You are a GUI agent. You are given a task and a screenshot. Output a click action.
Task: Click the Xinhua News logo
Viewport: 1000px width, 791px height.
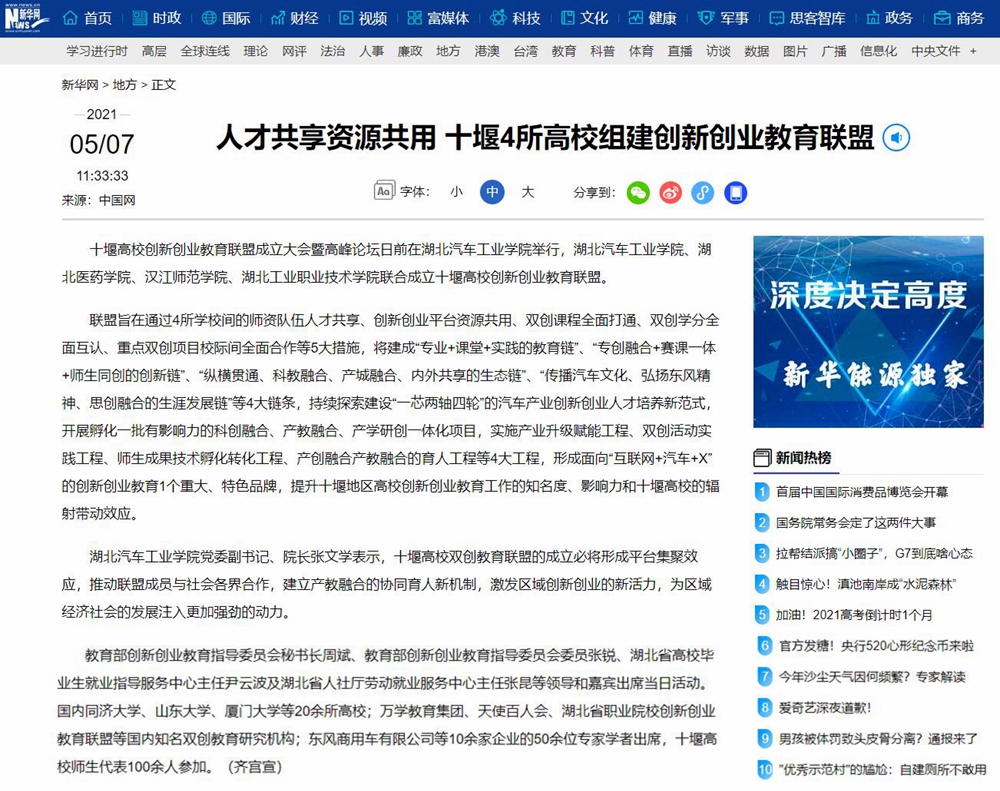click(x=26, y=18)
